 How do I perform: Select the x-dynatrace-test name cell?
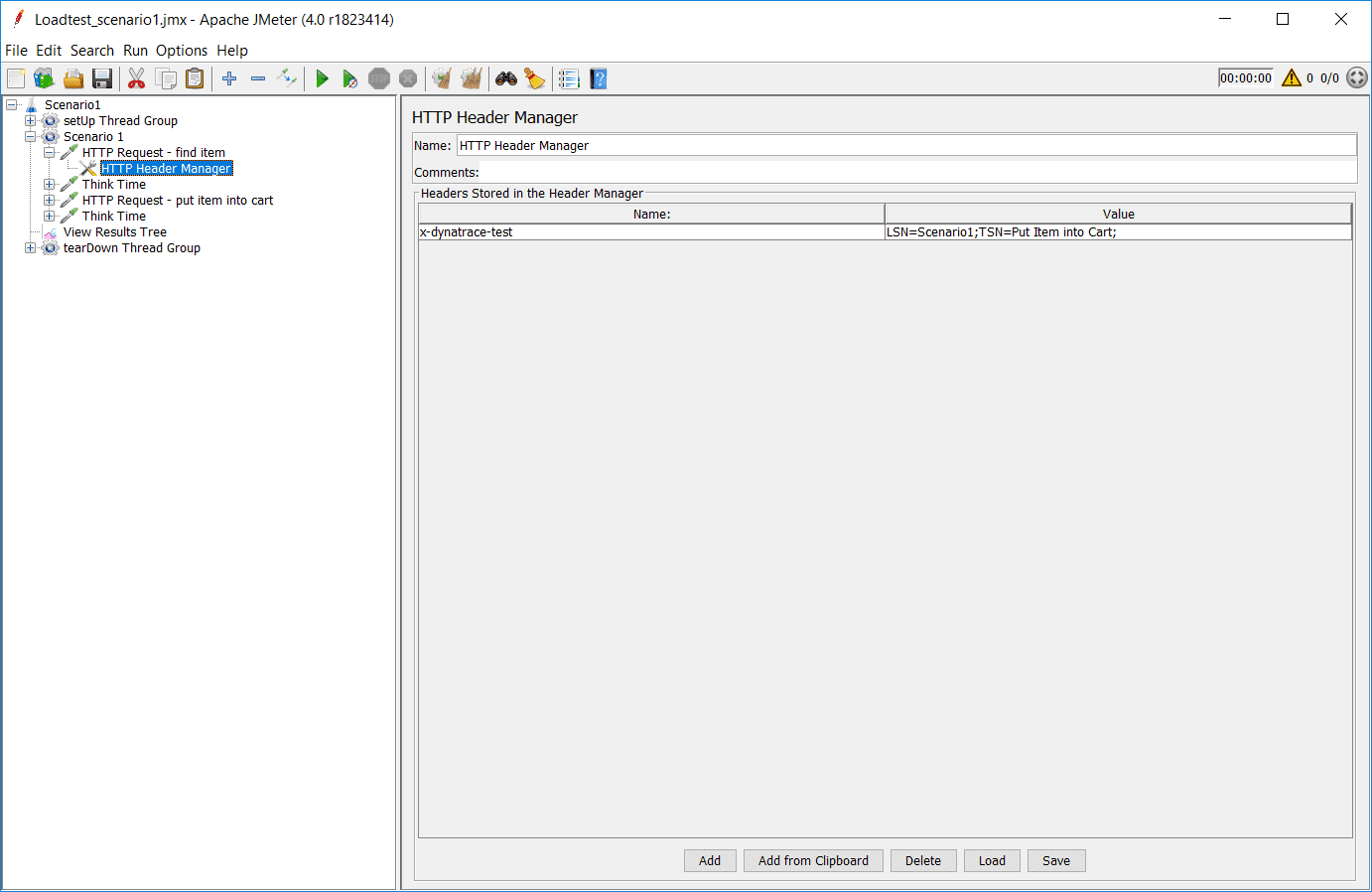click(651, 232)
